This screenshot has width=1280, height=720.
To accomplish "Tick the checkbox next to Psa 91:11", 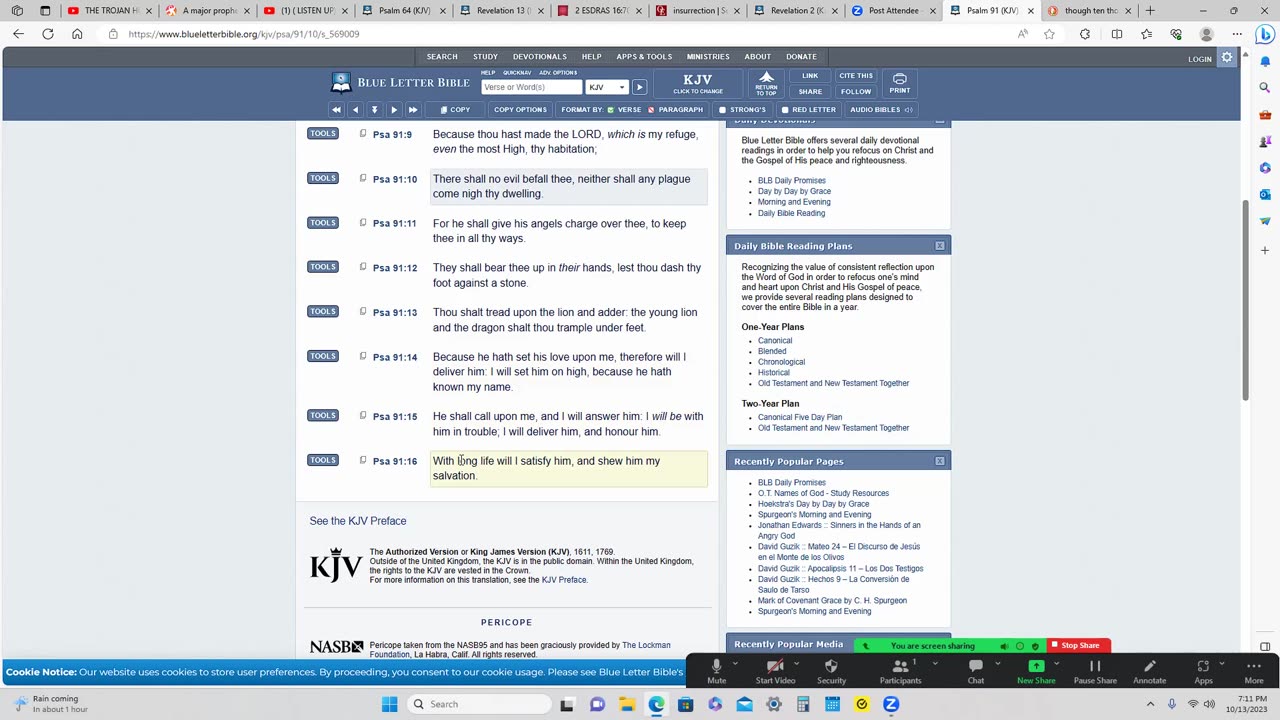I will point(363,222).
